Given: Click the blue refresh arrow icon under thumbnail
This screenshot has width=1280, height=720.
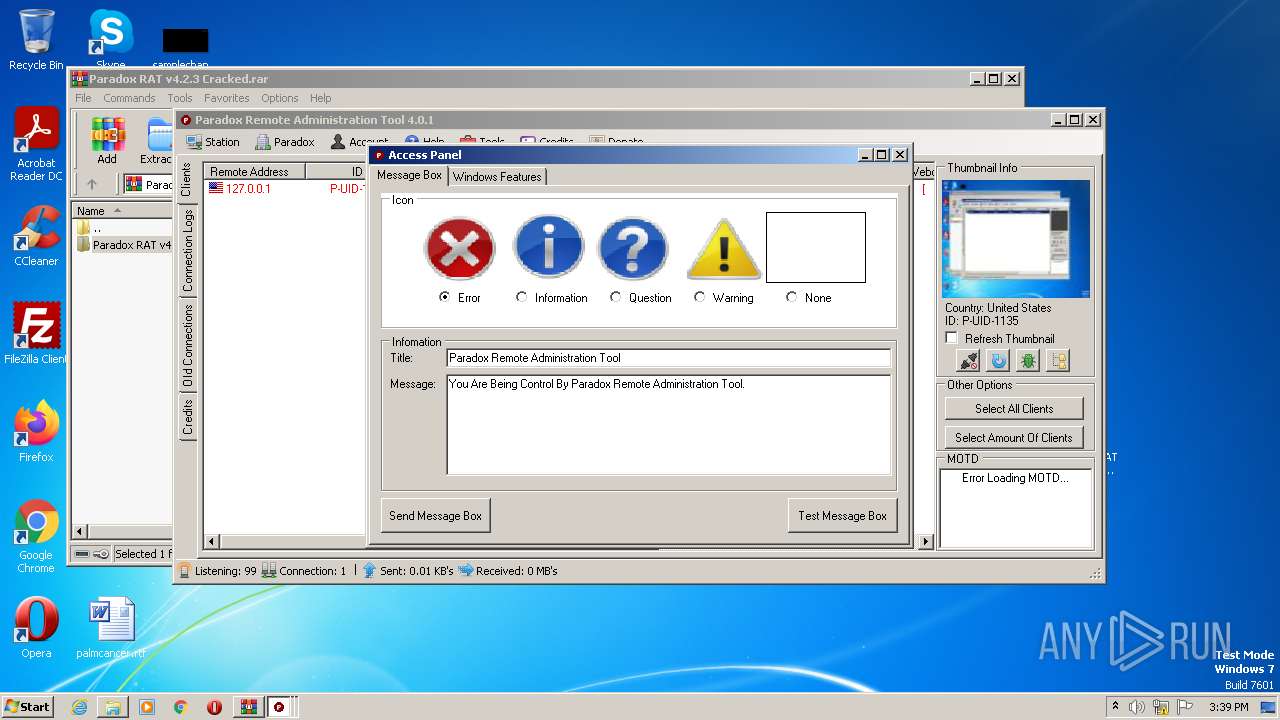Looking at the screenshot, I should pos(998,361).
